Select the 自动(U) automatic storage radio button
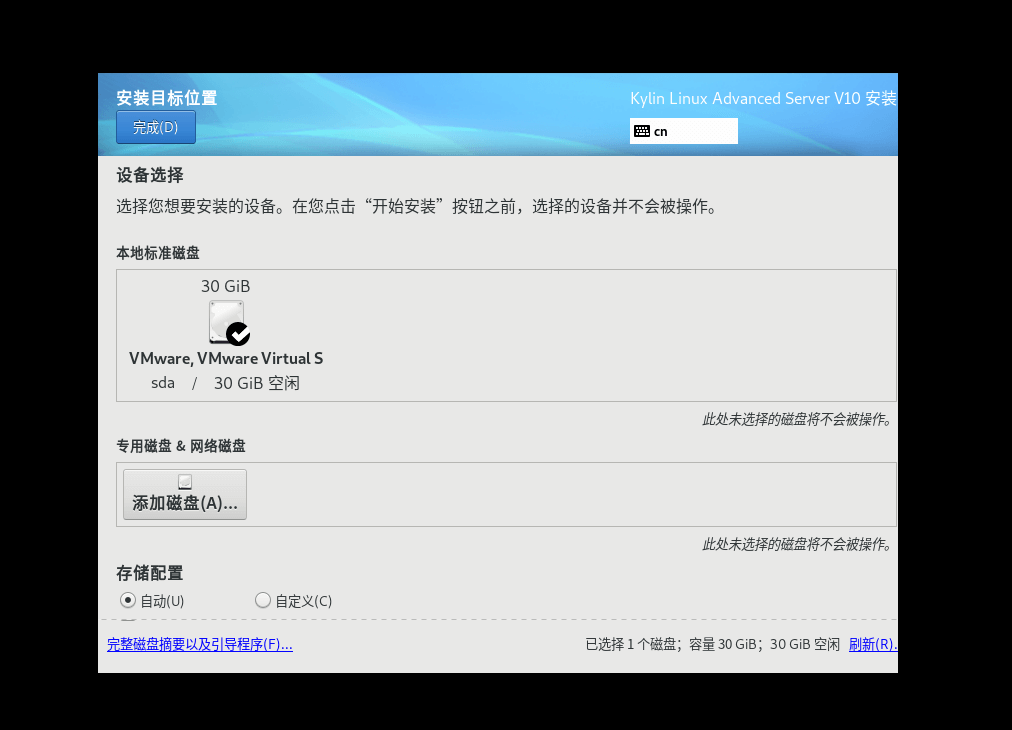Image resolution: width=1012 pixels, height=730 pixels. click(128, 601)
